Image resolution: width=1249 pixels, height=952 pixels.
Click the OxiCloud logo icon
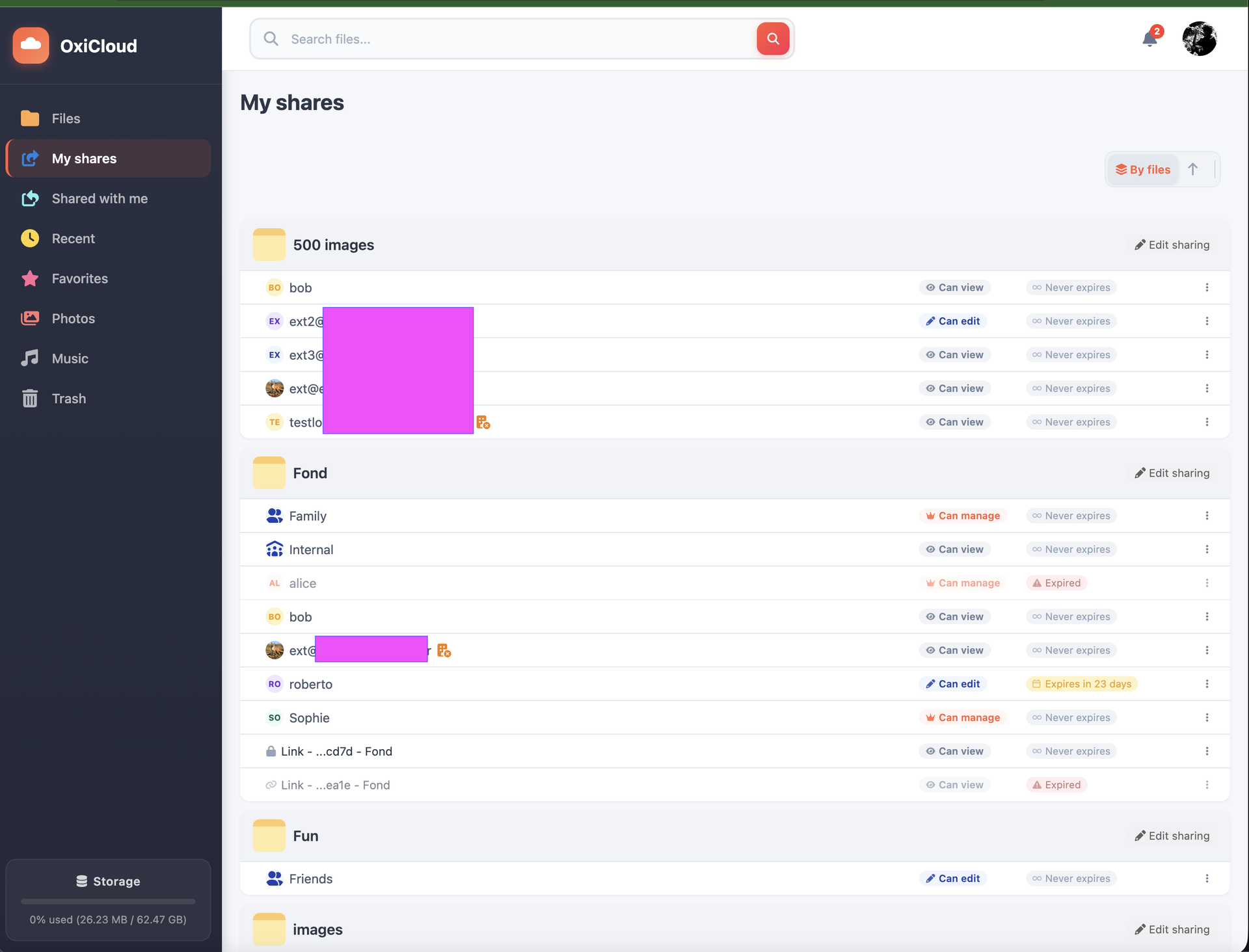point(31,46)
